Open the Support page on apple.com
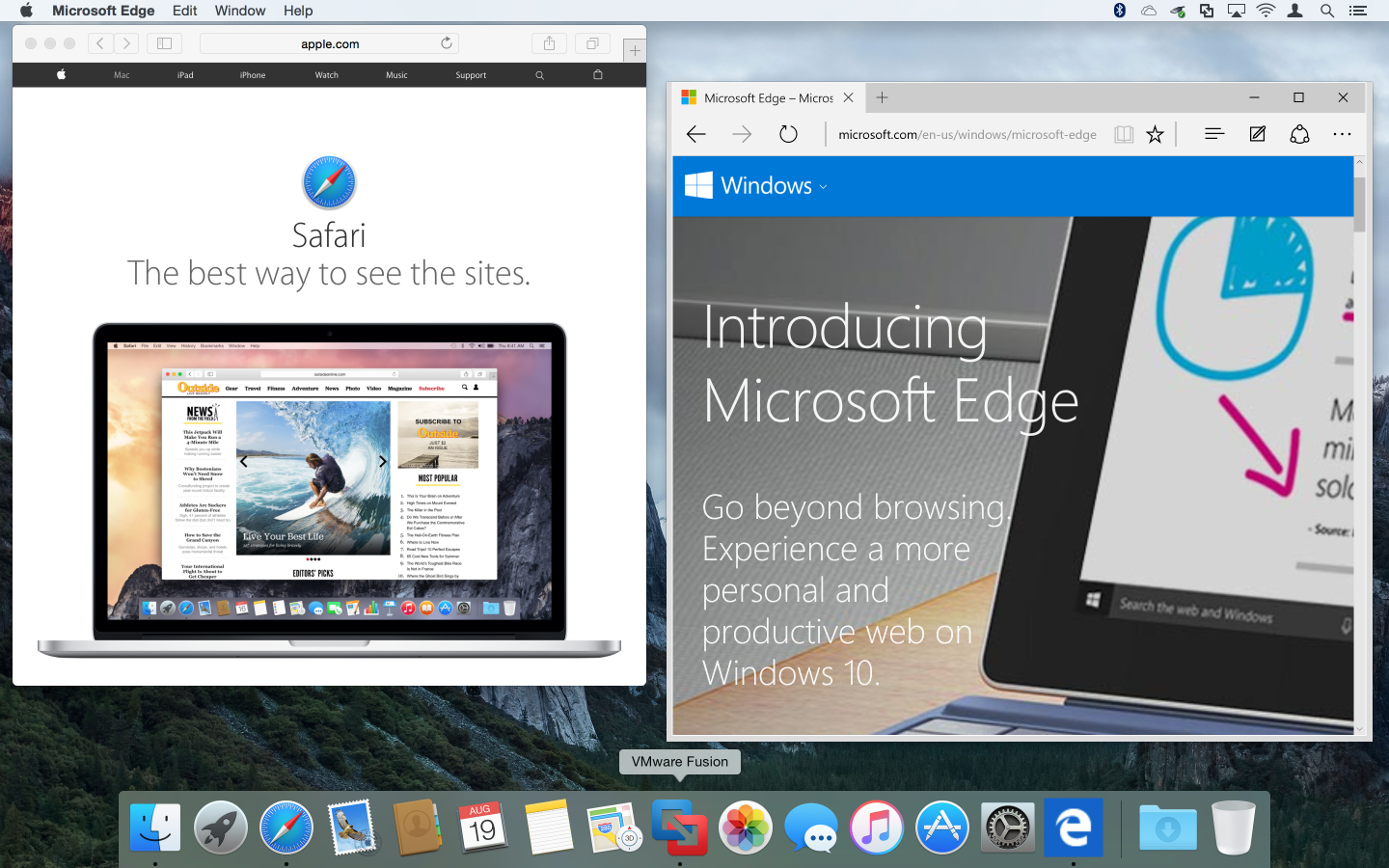Image resolution: width=1389 pixels, height=868 pixels. [471, 74]
